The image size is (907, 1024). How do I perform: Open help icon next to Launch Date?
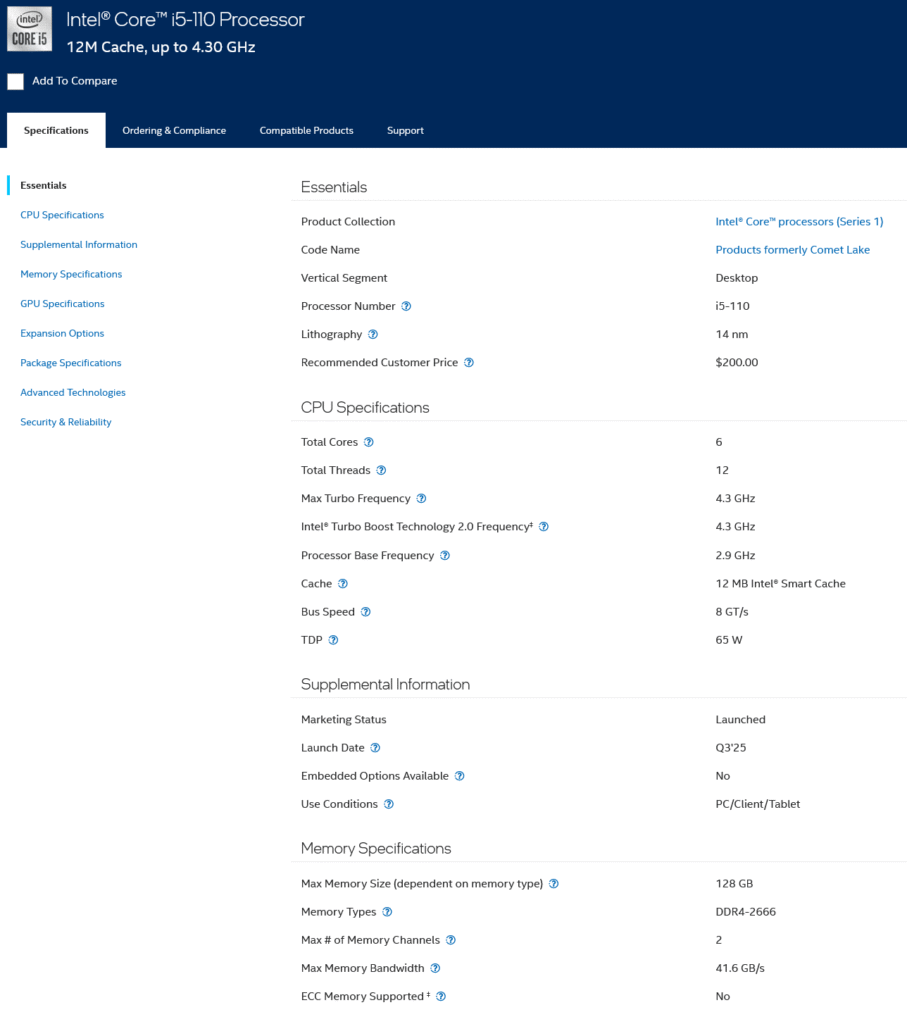tap(375, 748)
